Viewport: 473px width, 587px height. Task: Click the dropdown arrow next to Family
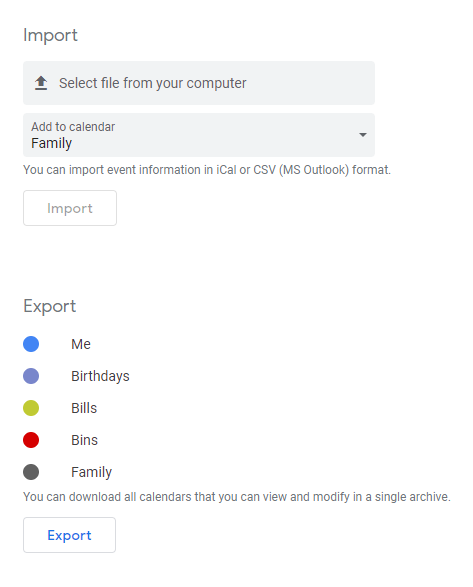(363, 135)
